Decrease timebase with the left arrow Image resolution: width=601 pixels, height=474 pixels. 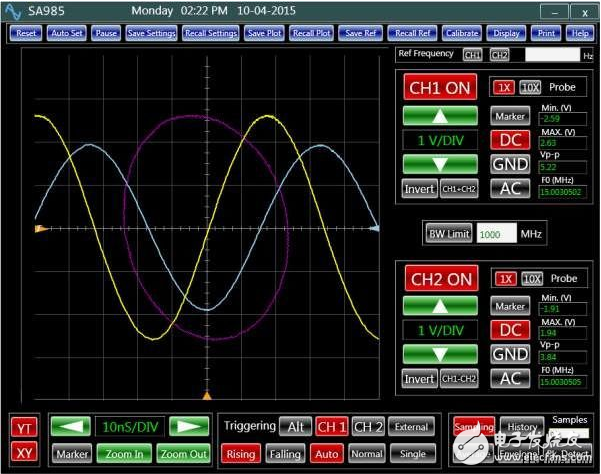click(x=70, y=427)
